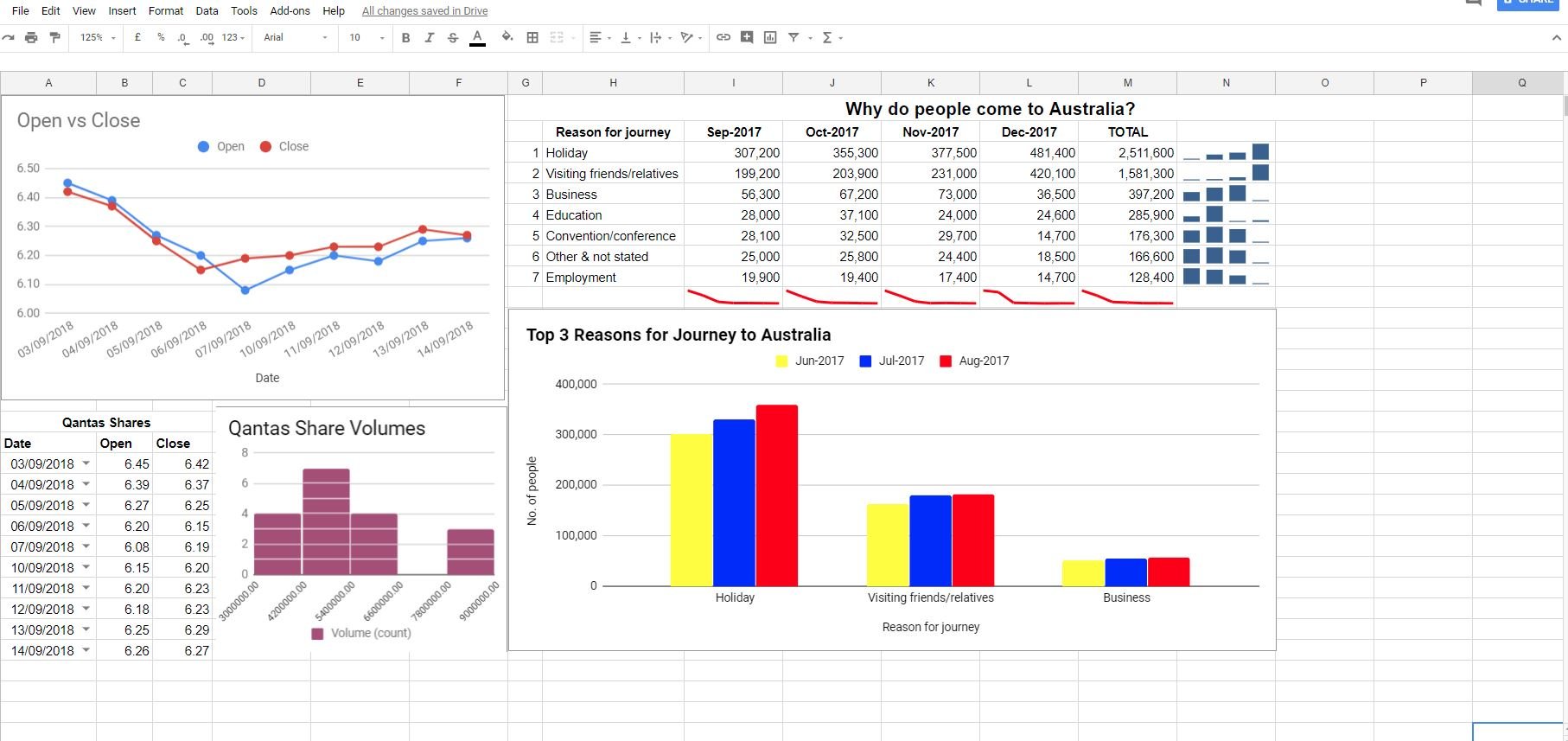Open the 125% zoom dropdown
The image size is (1568, 741).
98,37
